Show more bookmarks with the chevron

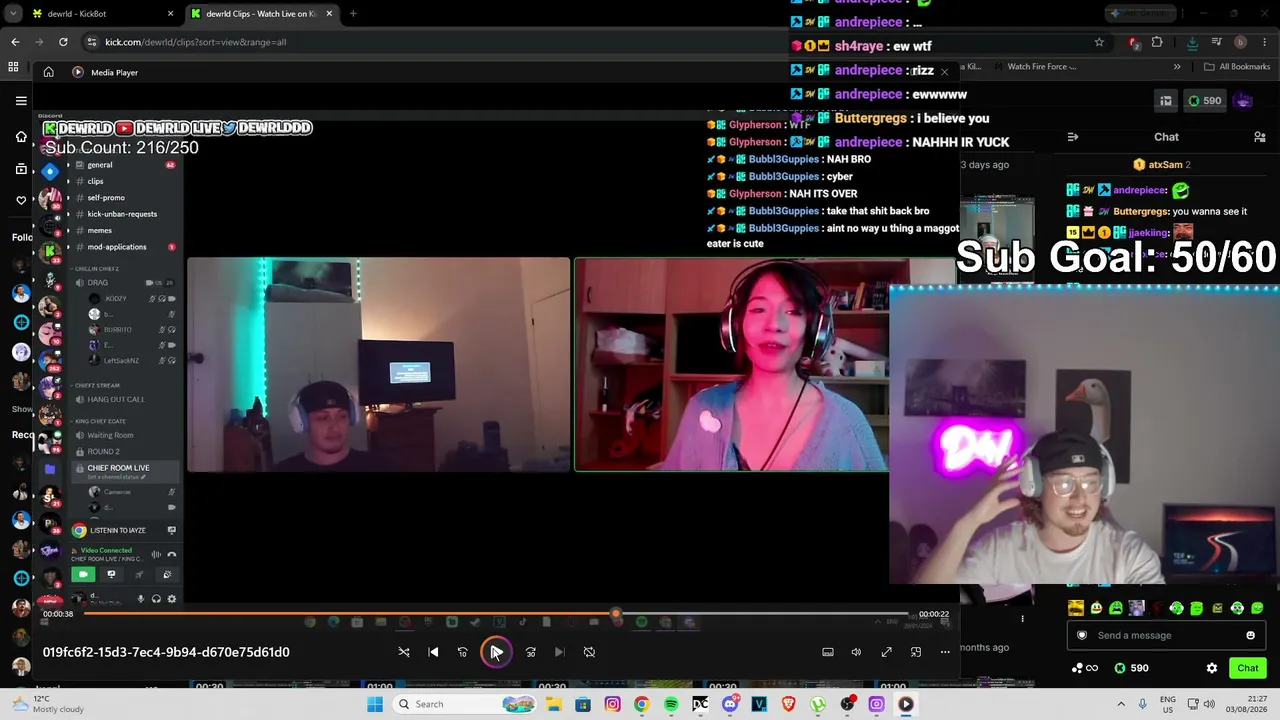click(x=1177, y=67)
